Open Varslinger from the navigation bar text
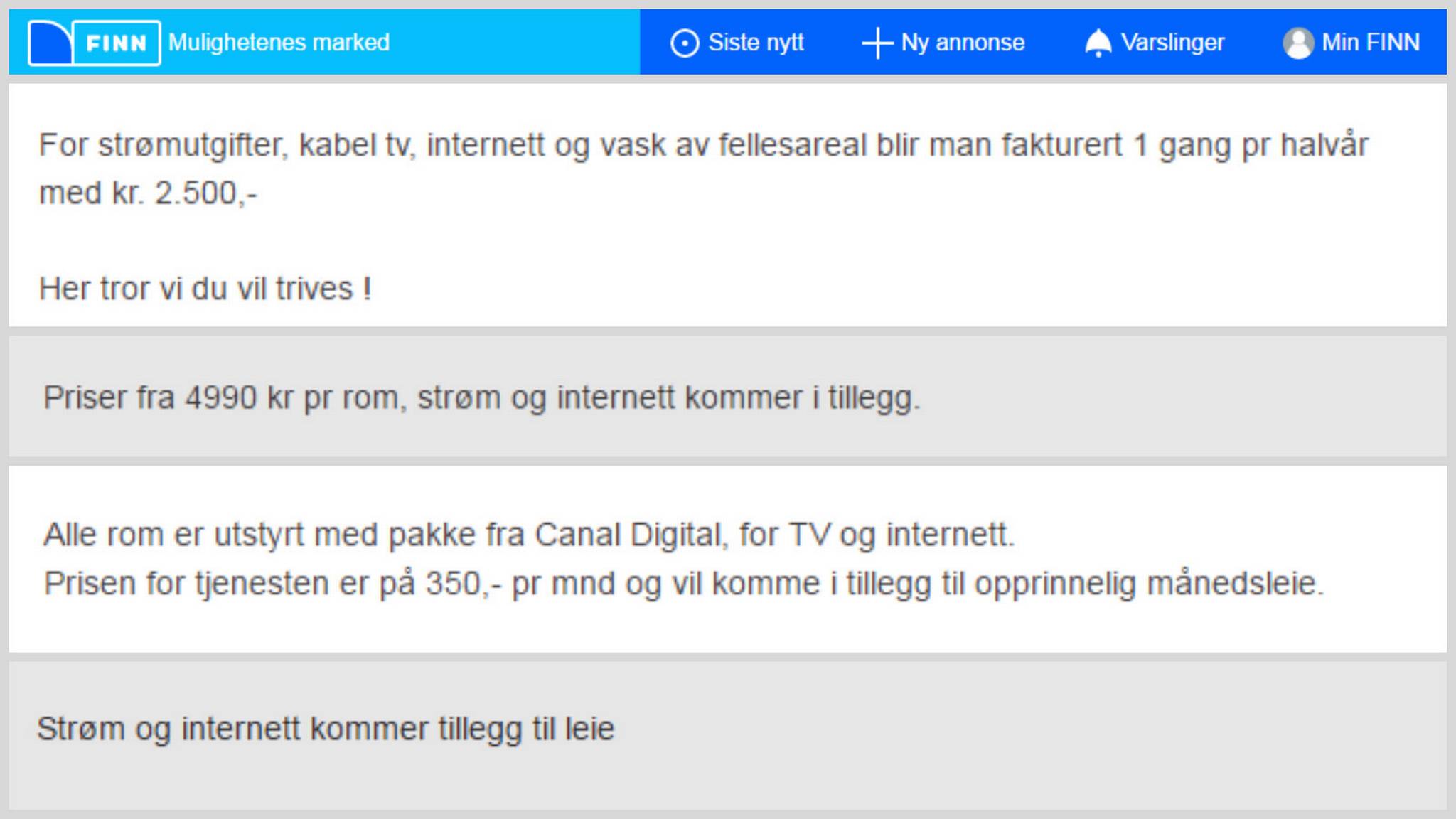The height and width of the screenshot is (819, 1456). (x=1172, y=43)
